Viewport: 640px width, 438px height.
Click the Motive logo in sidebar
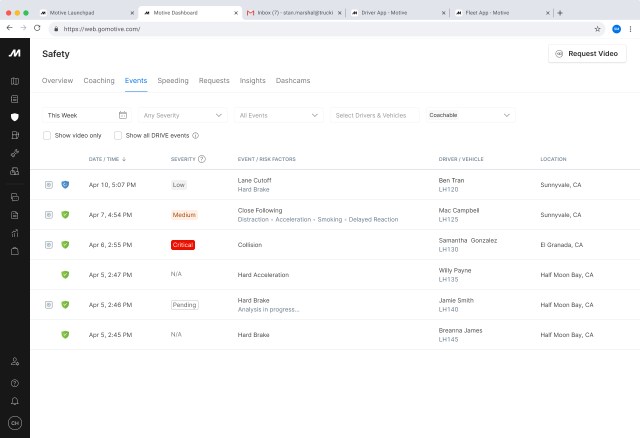pos(14,53)
